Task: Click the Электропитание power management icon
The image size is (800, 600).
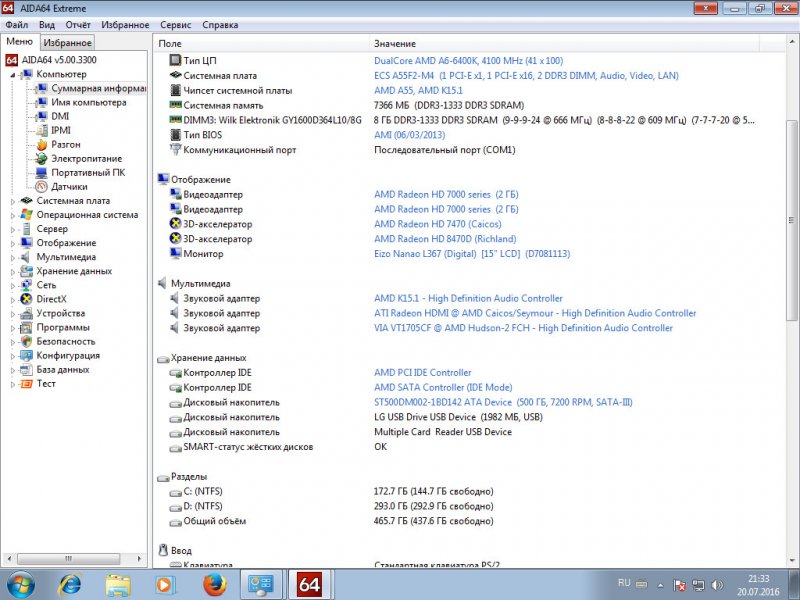Action: [42, 159]
